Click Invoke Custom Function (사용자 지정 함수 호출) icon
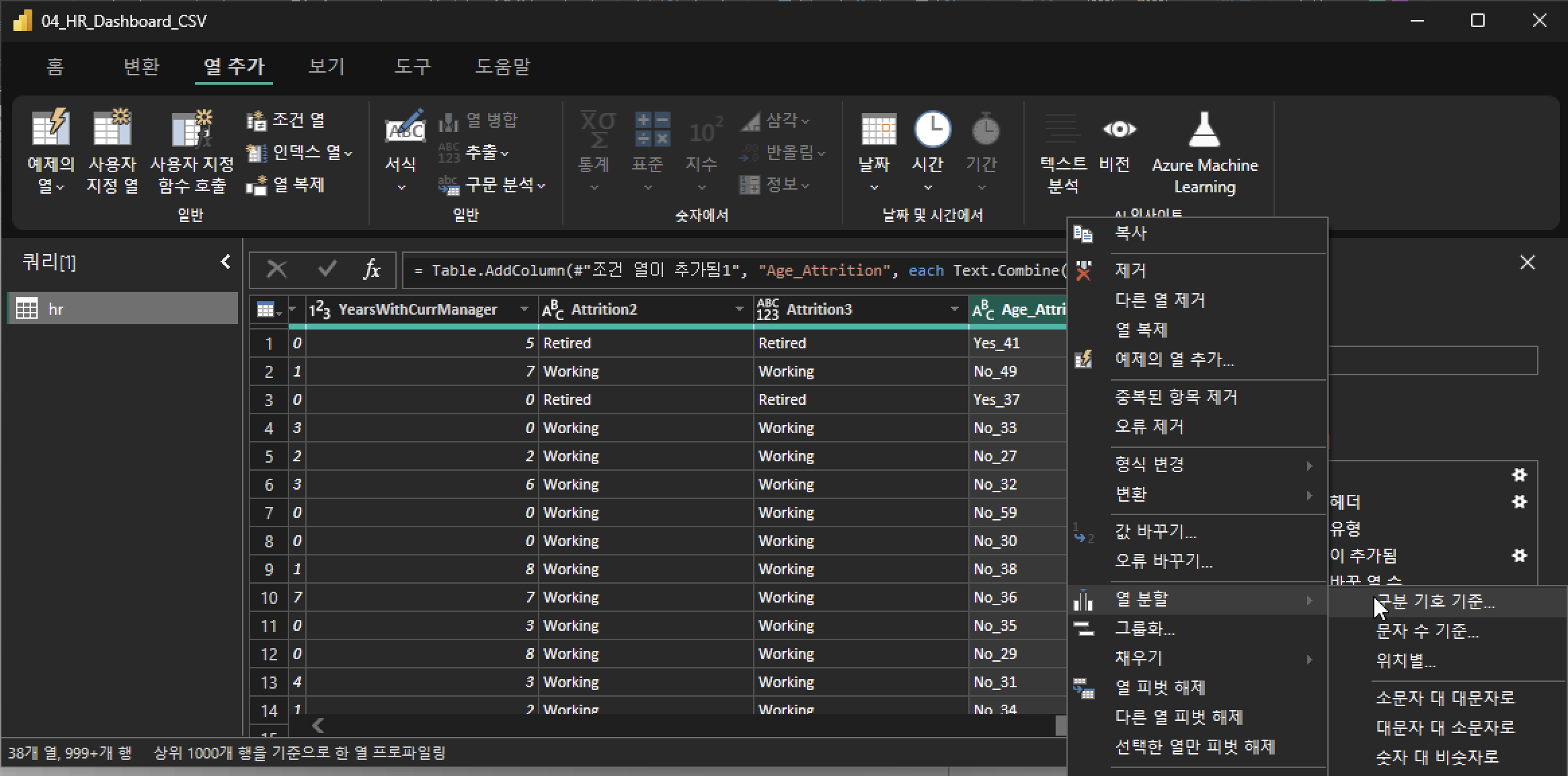Screen dimensions: 1568x776 pos(192,128)
